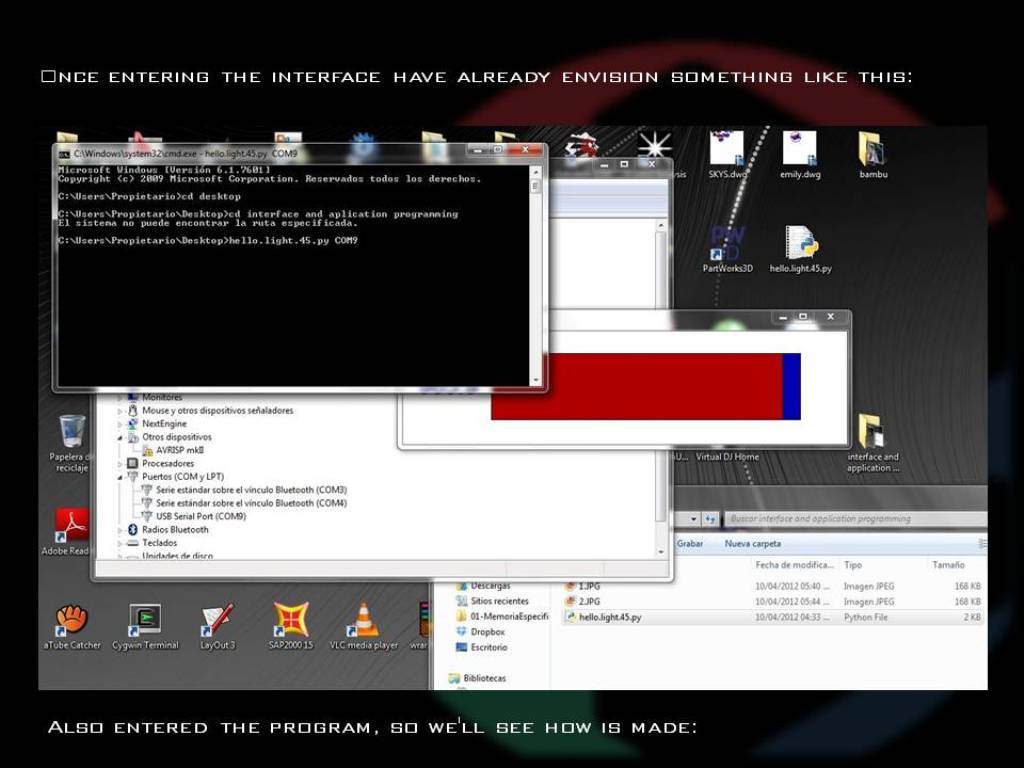Click the Explorer view options icon right of Nueva carpeta
Viewport: 1024px width, 768px height.
click(982, 543)
